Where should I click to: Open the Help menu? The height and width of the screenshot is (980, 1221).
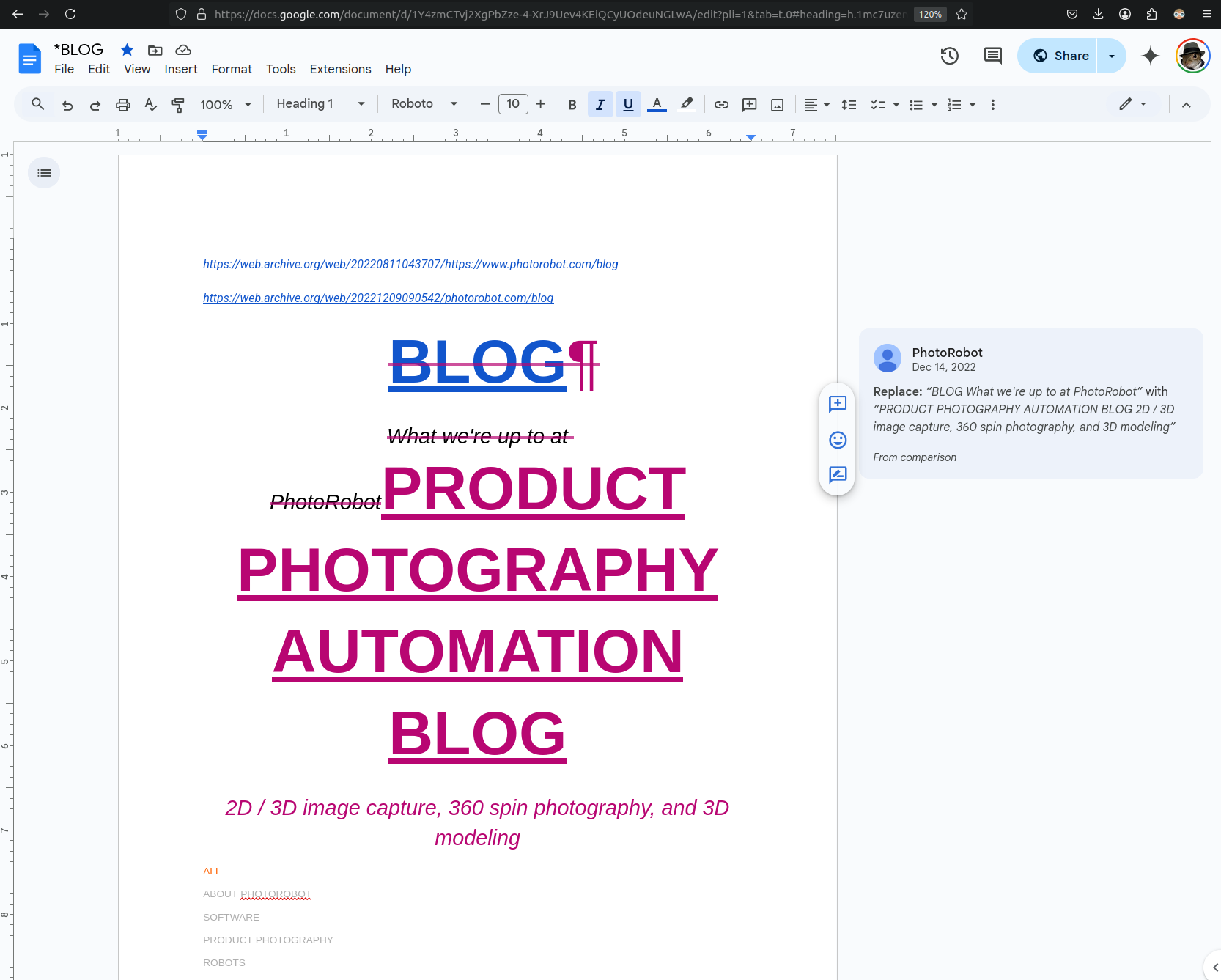tap(398, 69)
